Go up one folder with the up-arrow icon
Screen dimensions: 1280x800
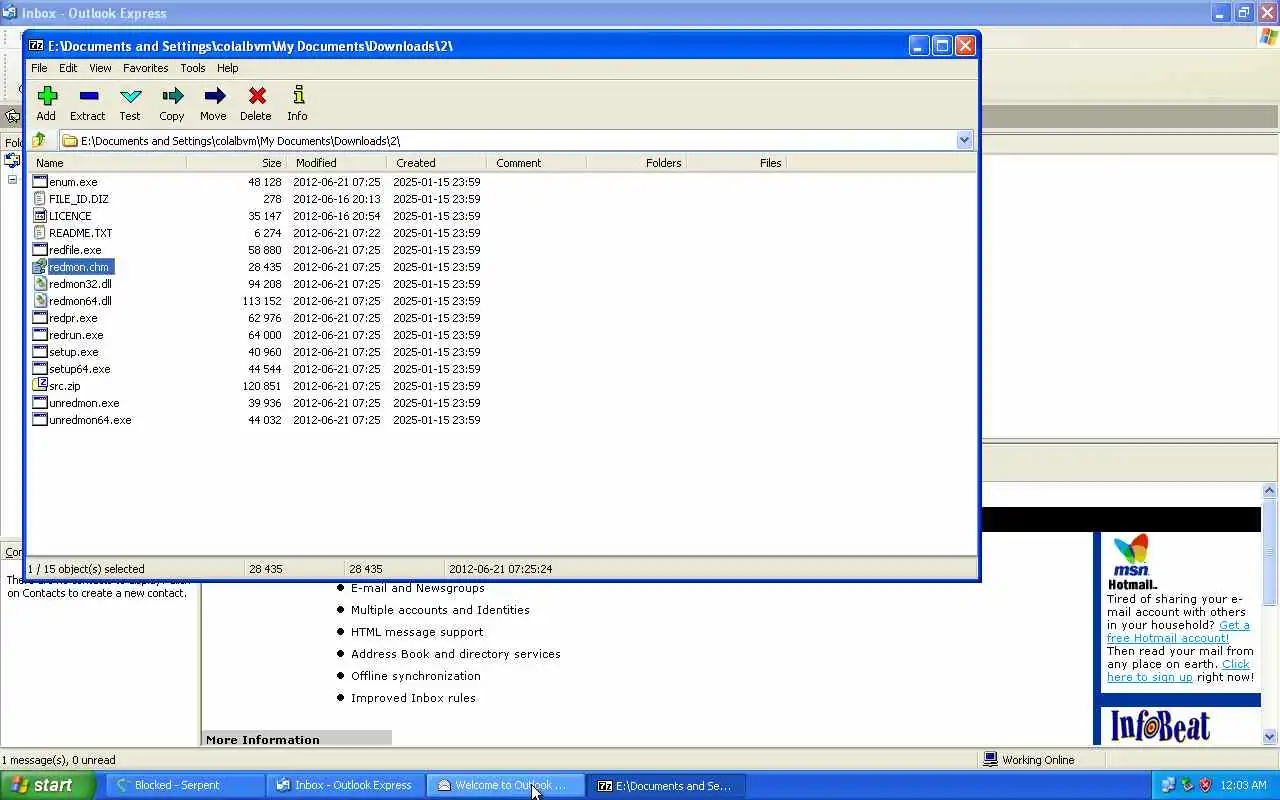coord(39,140)
